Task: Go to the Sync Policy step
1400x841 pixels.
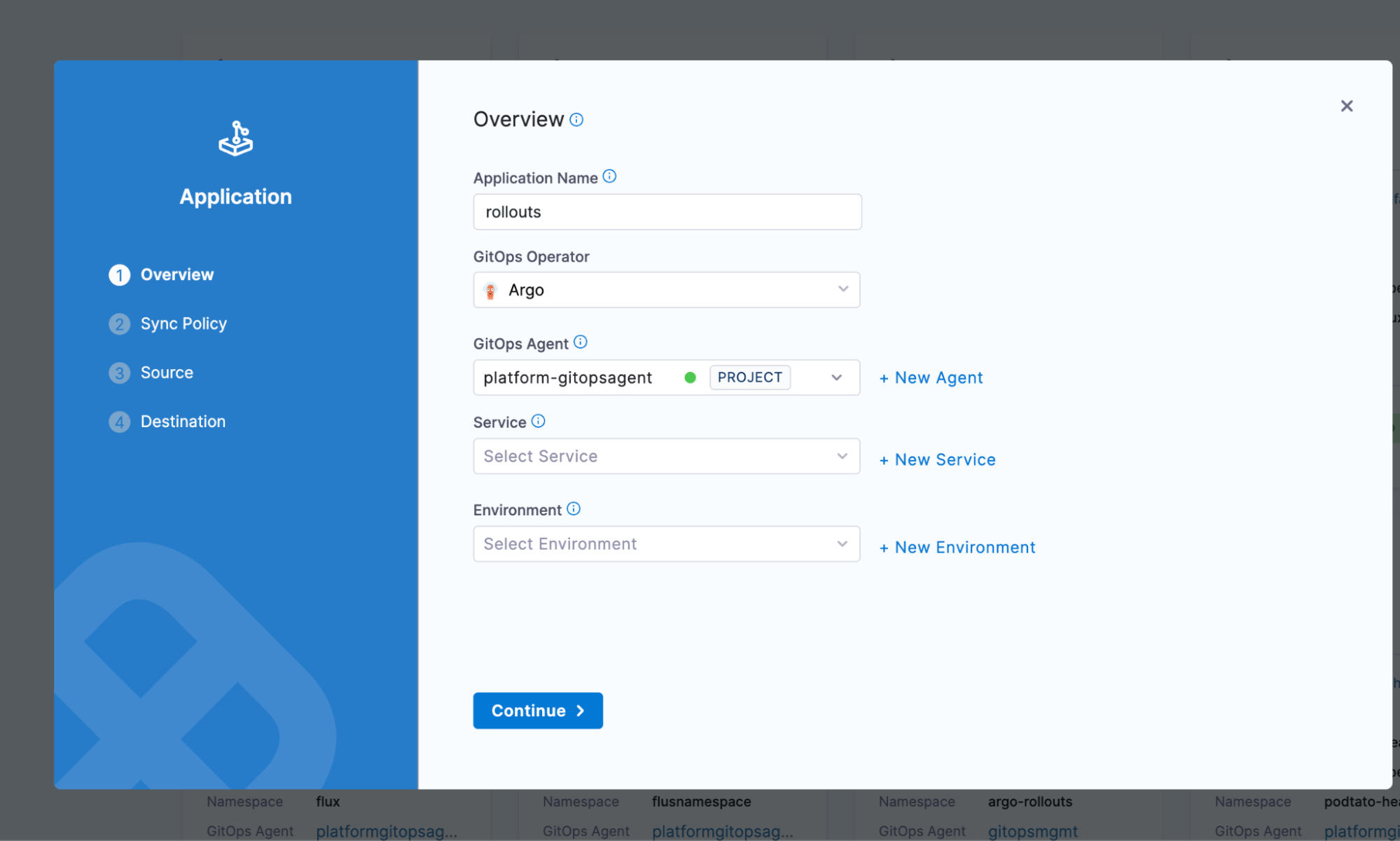Action: point(183,324)
